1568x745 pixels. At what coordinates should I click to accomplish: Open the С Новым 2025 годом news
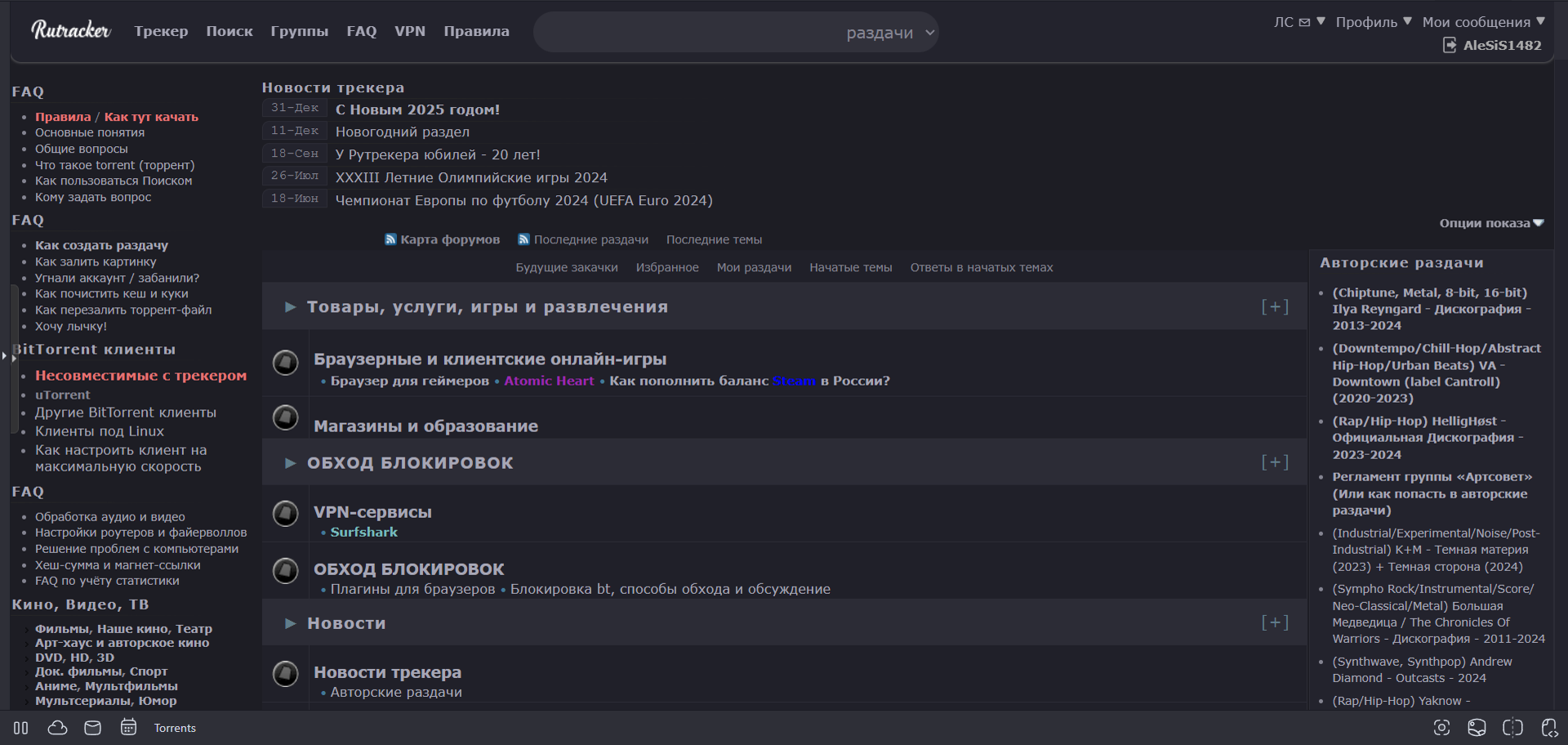click(418, 109)
